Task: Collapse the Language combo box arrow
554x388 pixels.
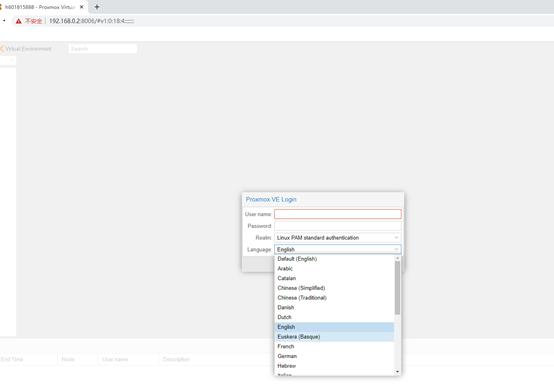Action: 396,249
